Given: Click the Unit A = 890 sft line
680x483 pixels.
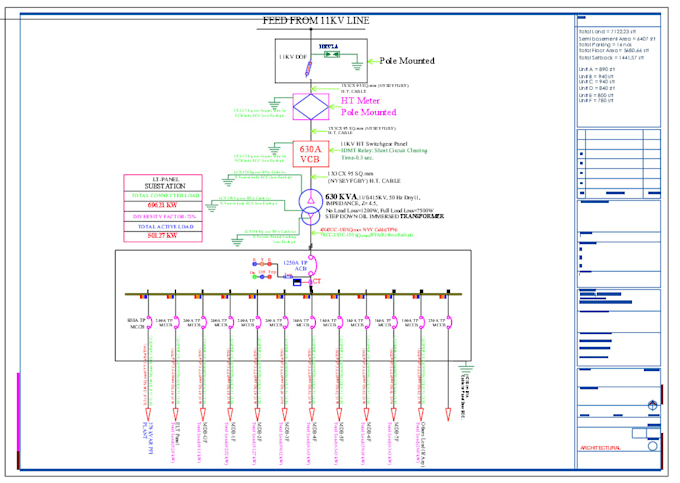Looking at the screenshot, I should pos(597,69).
